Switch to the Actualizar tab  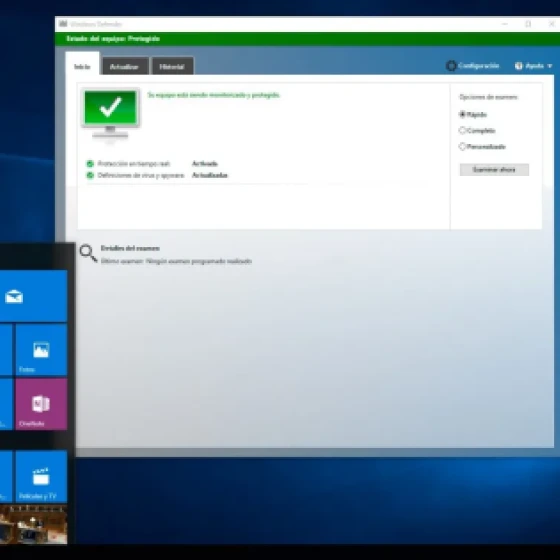pos(125,66)
